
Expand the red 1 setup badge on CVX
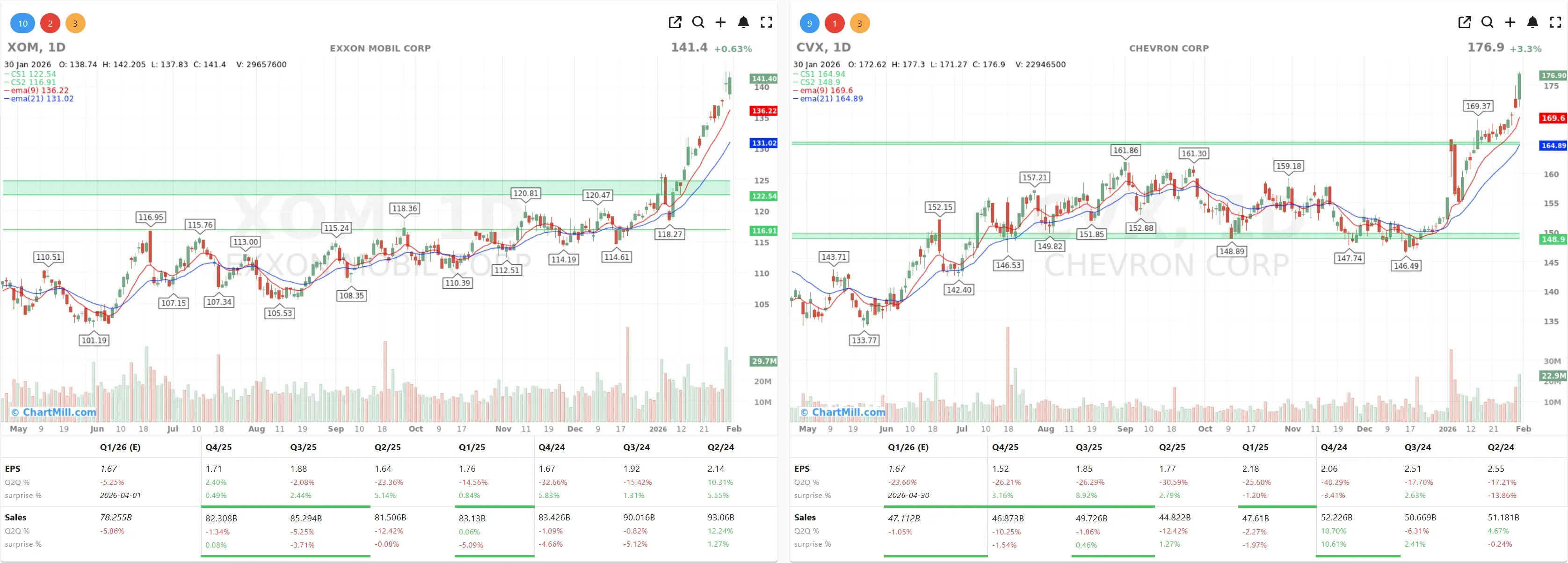point(835,23)
